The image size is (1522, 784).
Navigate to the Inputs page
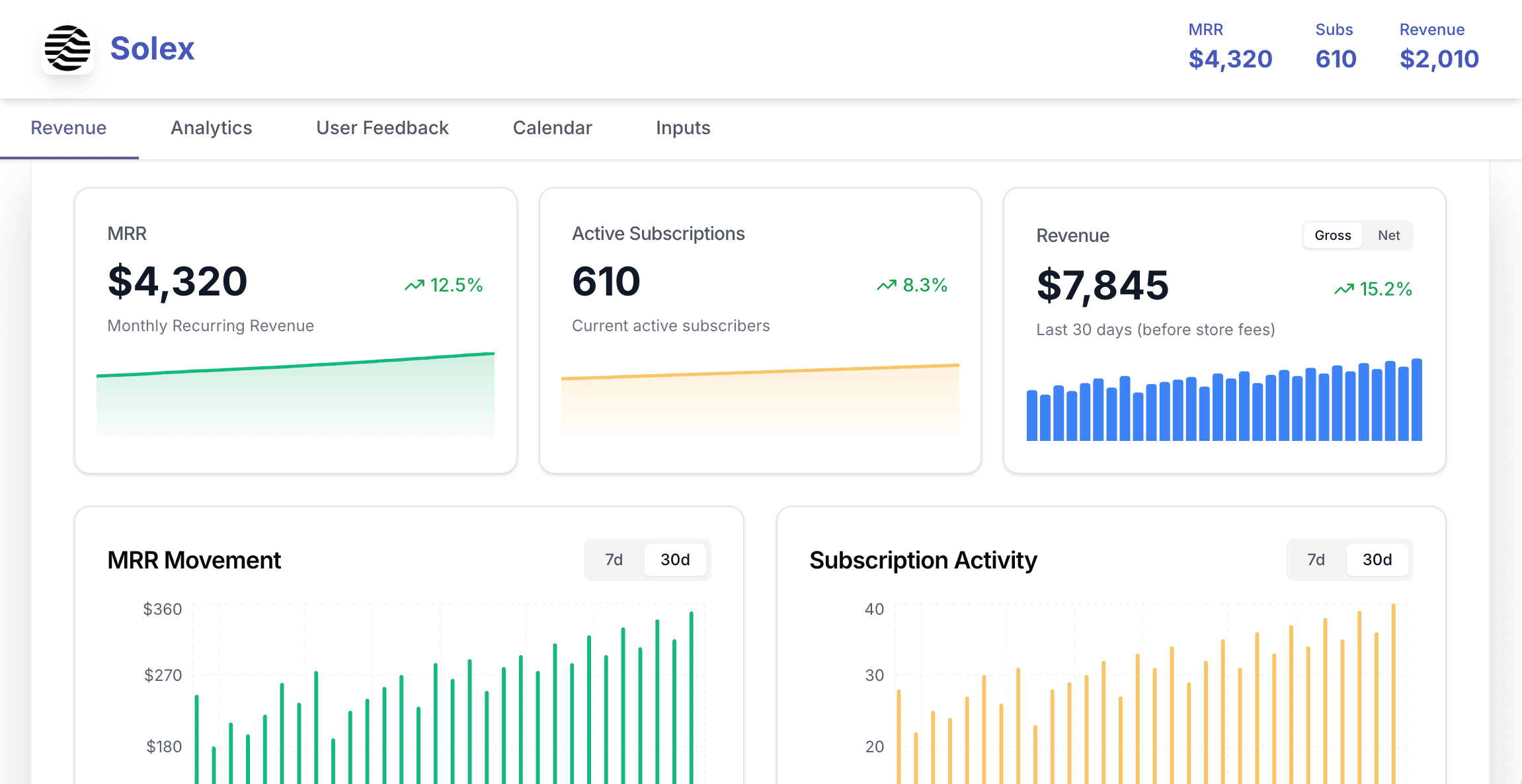pyautogui.click(x=682, y=128)
